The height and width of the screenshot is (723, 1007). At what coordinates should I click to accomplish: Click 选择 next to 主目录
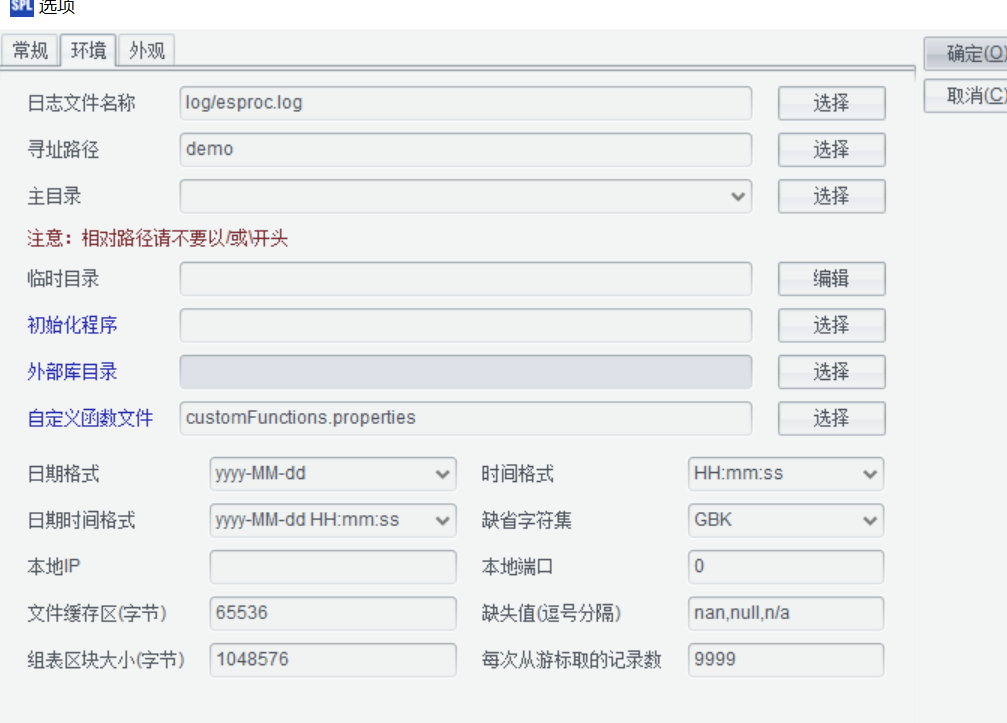click(x=831, y=196)
